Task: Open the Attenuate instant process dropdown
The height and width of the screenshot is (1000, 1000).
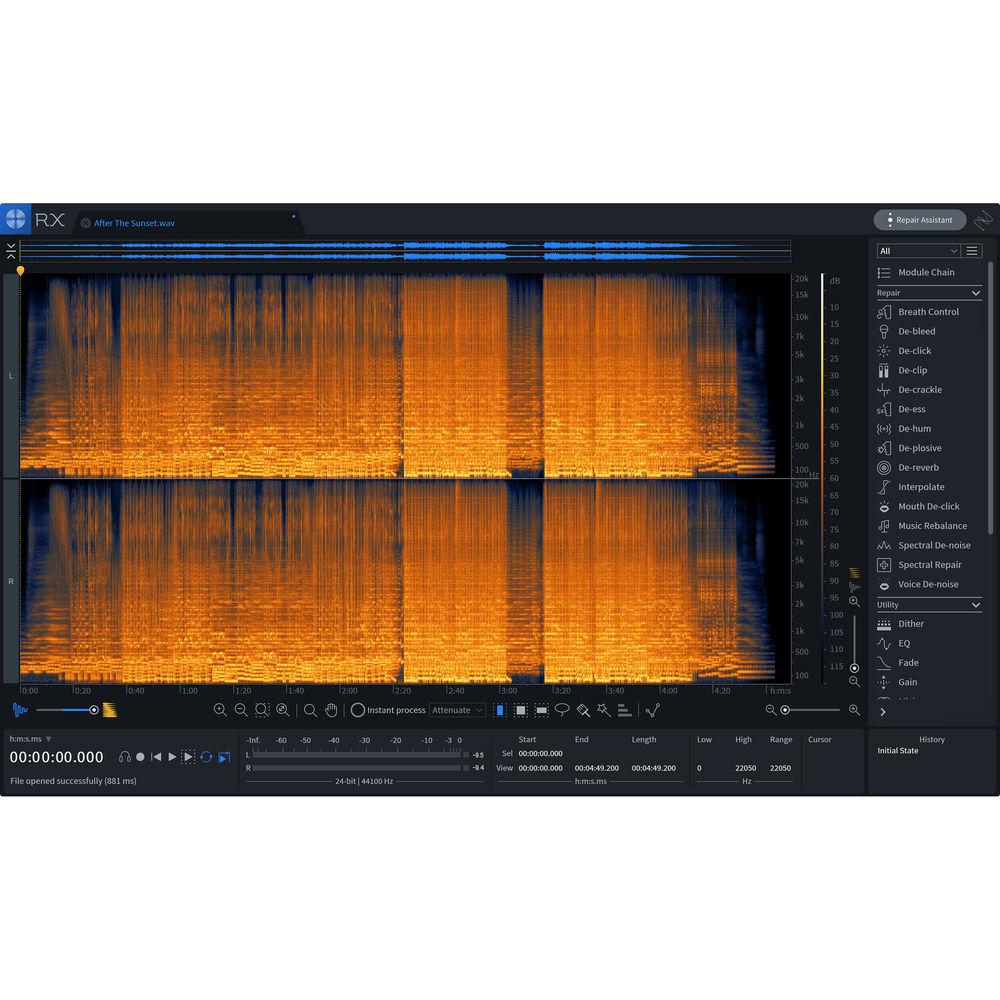Action: point(457,710)
